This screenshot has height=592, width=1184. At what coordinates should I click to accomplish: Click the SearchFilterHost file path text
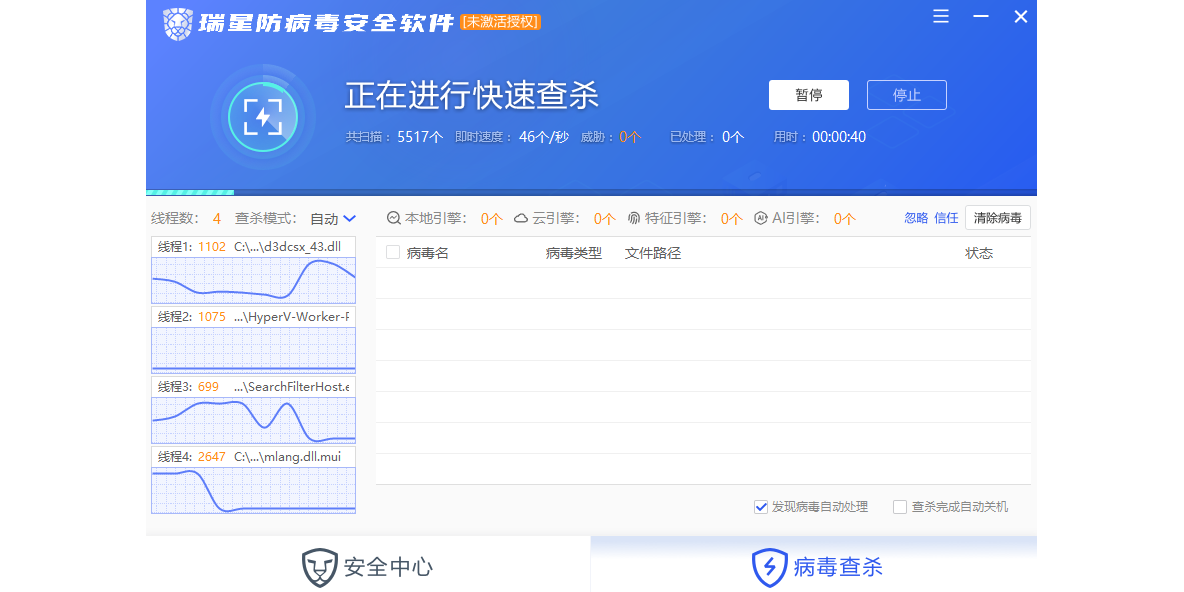(291, 387)
